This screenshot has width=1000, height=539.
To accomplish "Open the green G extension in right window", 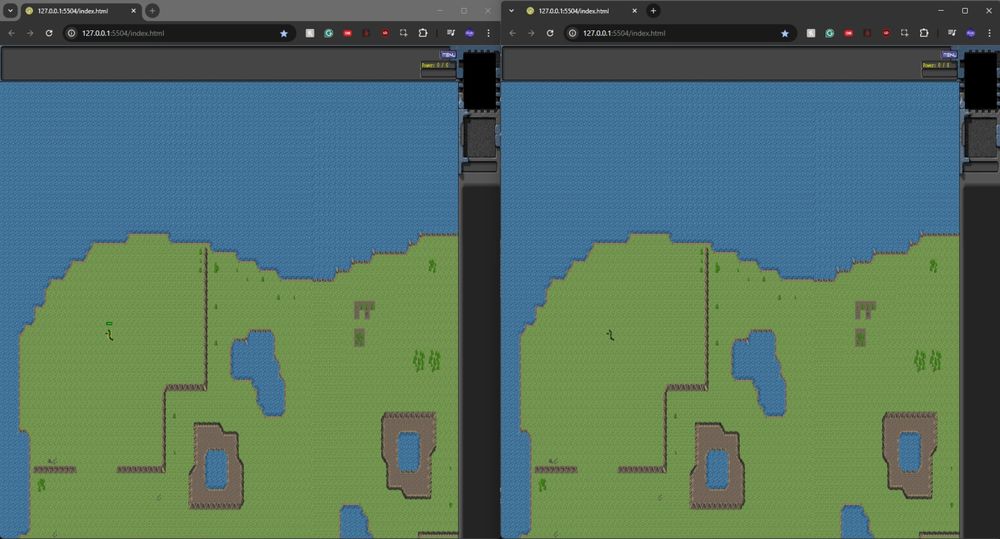I will click(830, 33).
